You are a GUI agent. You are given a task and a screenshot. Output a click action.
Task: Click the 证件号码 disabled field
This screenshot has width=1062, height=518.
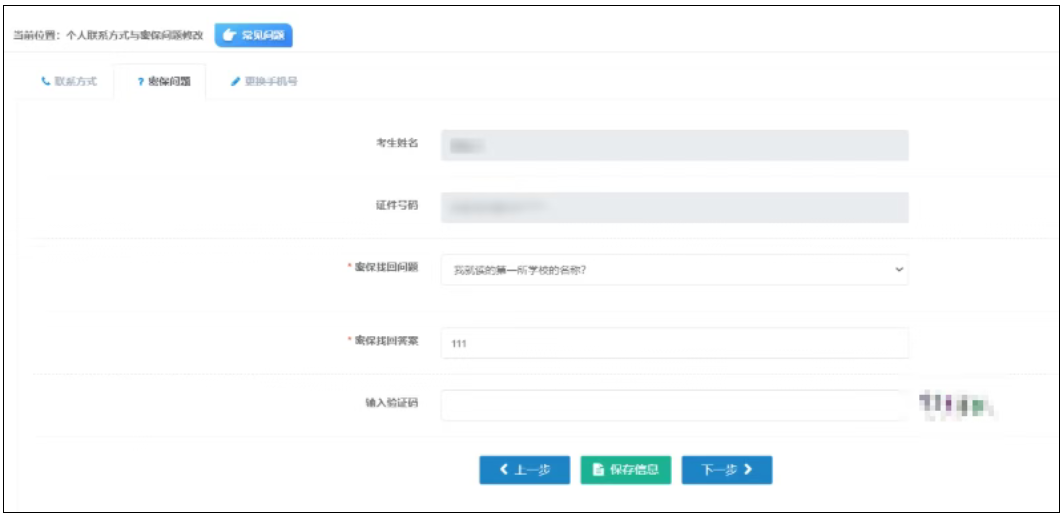coord(675,207)
